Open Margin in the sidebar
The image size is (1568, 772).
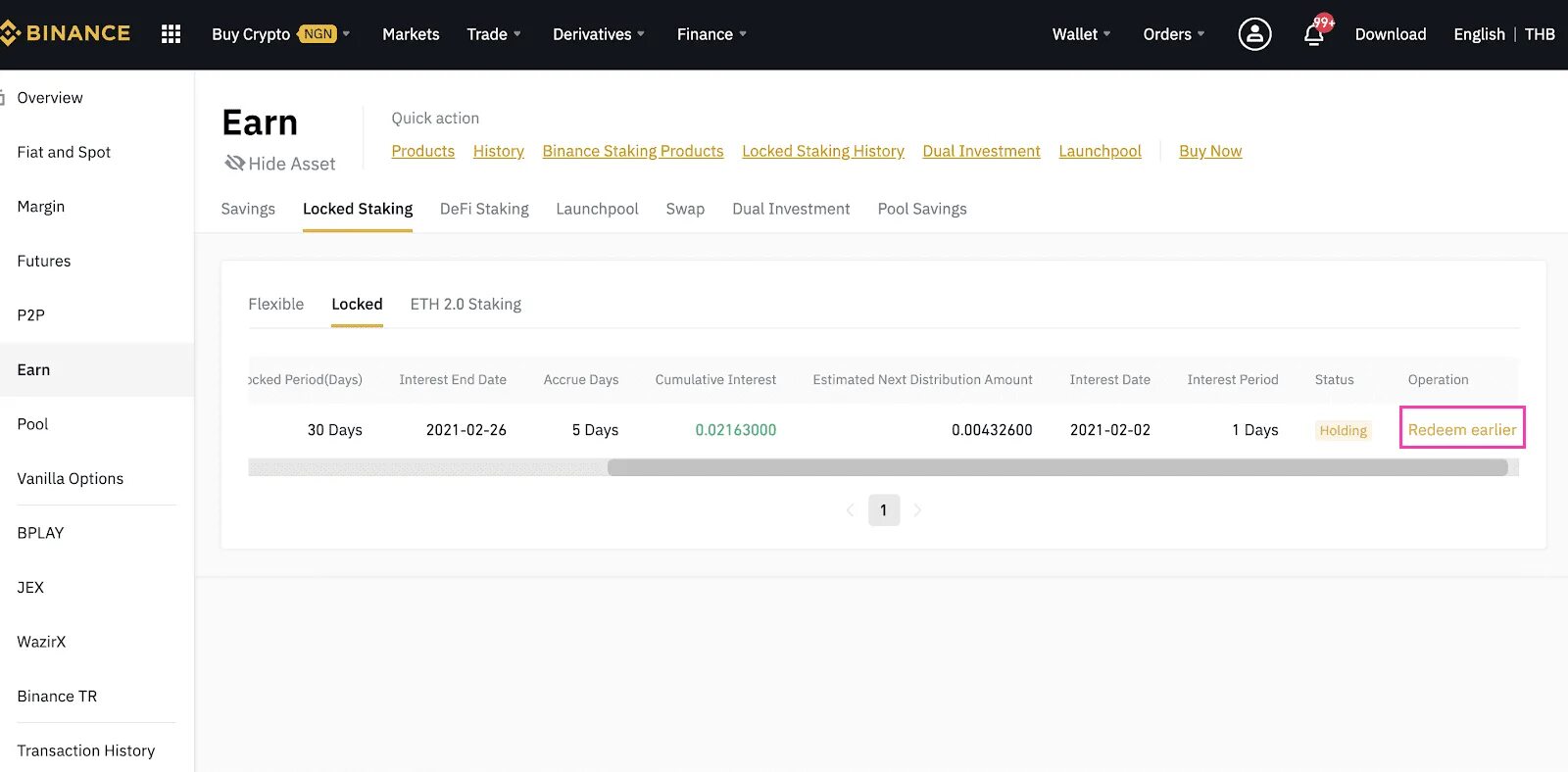[41, 207]
